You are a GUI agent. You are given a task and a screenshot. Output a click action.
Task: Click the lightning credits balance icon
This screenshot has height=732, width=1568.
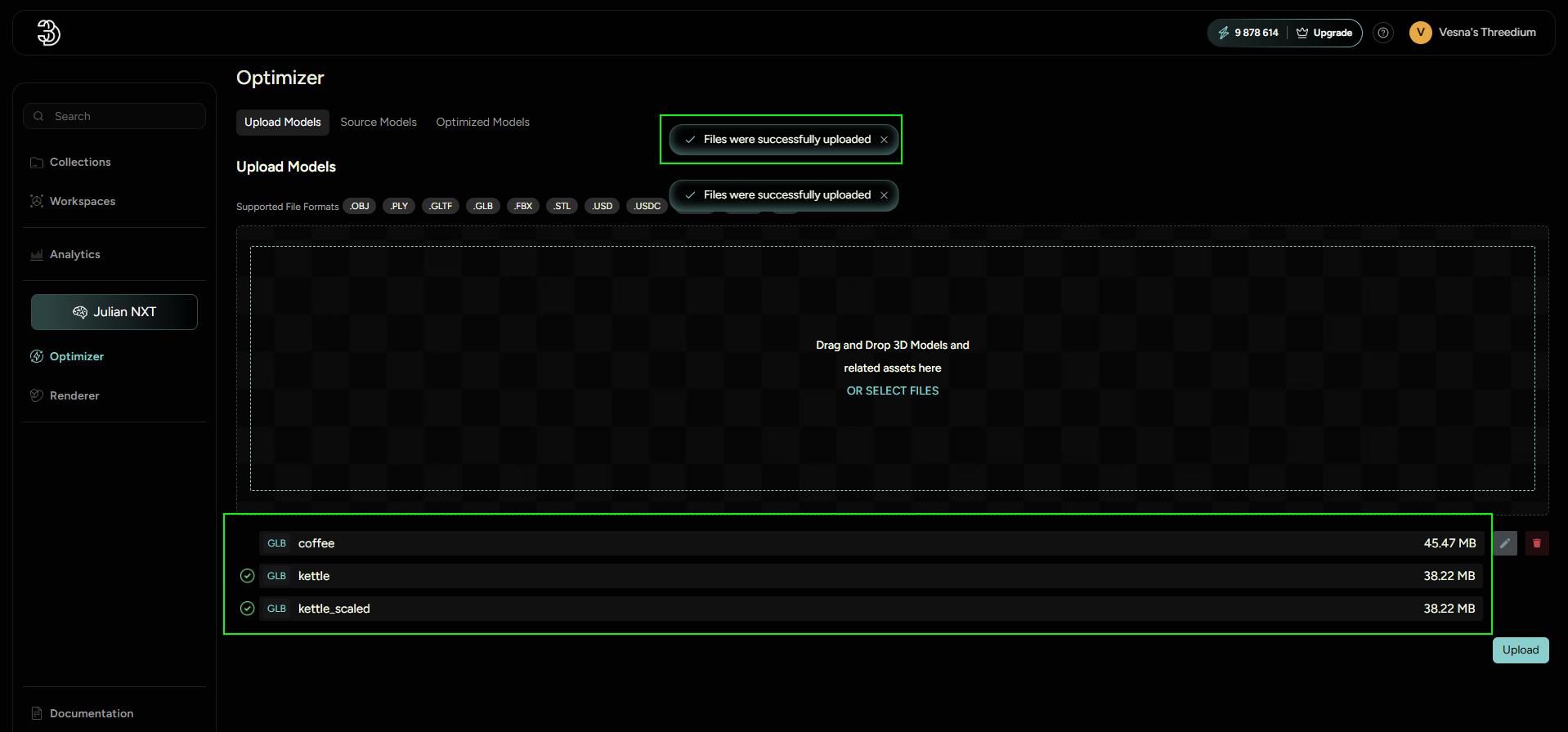click(x=1223, y=33)
